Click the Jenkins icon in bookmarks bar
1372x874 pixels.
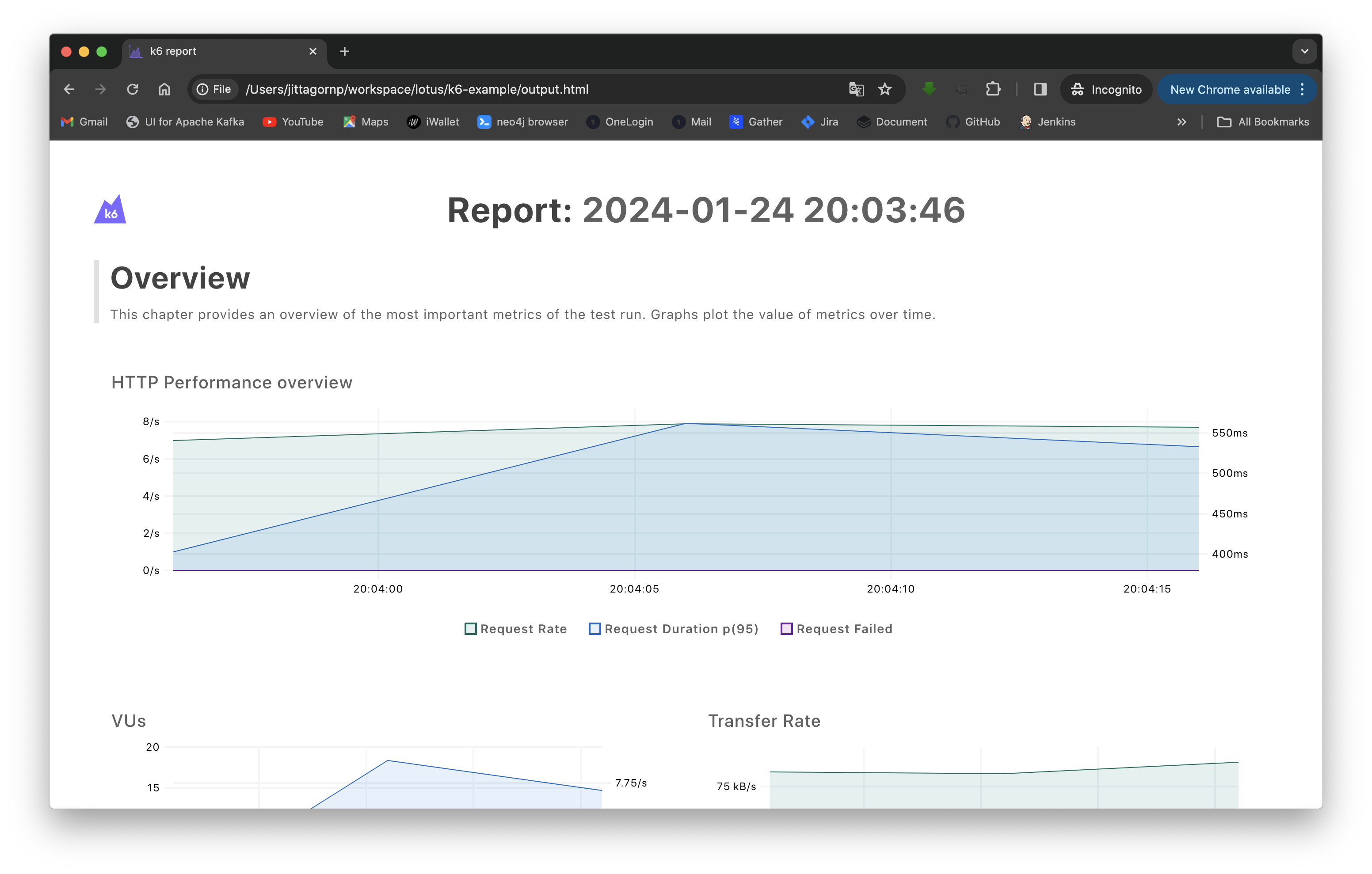tap(1026, 121)
